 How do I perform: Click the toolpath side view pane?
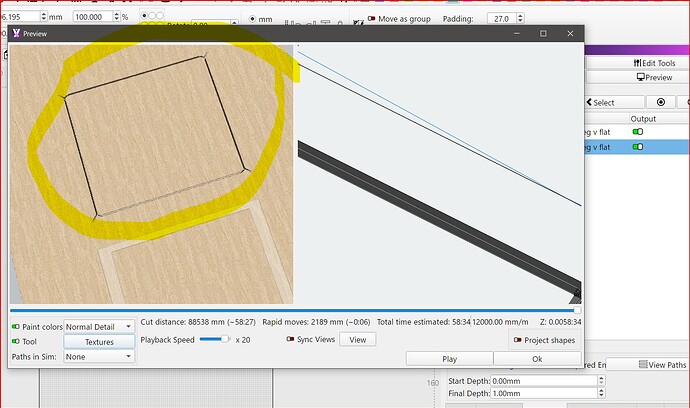click(439, 174)
